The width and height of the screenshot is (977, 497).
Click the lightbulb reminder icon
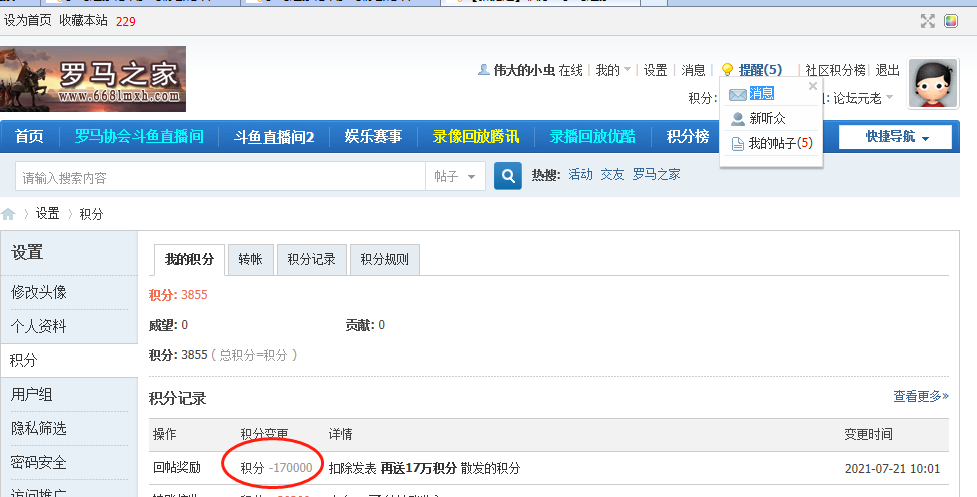[727, 70]
